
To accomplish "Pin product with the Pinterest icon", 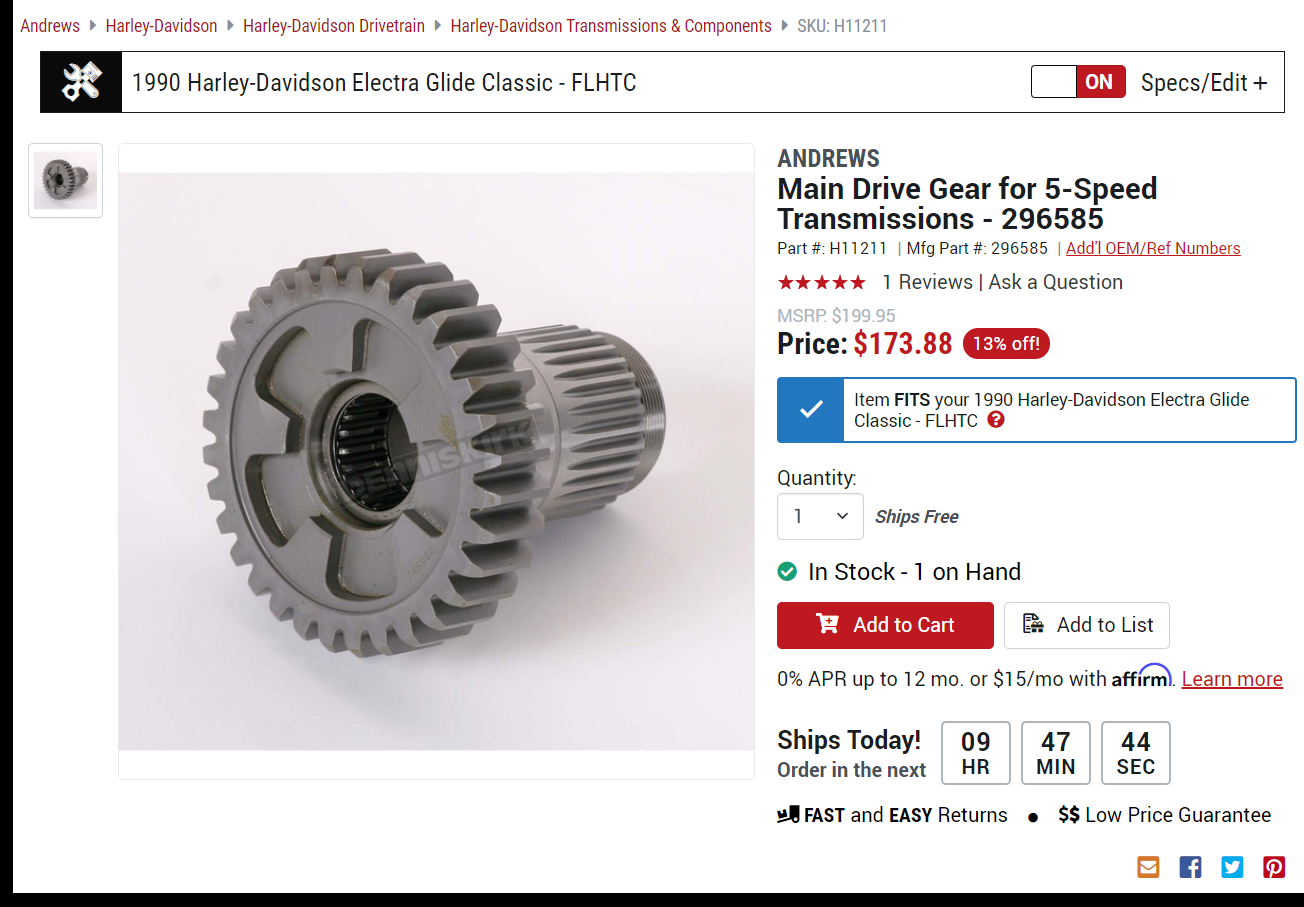I will [x=1274, y=867].
